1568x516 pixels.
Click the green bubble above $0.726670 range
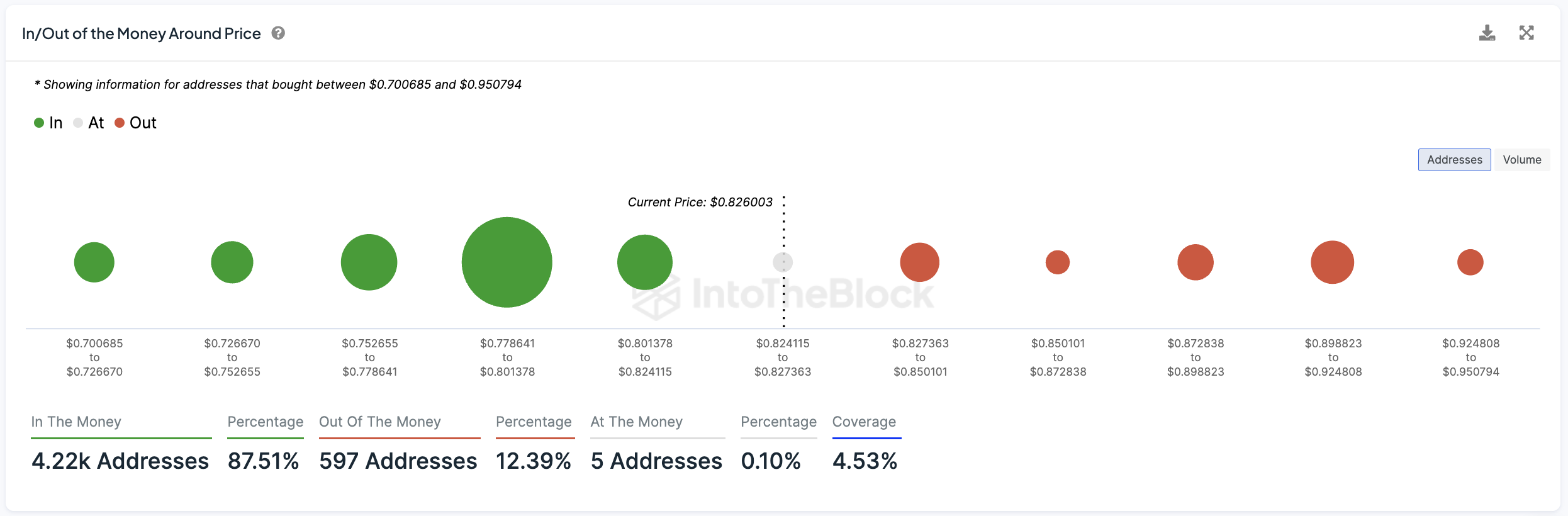(x=232, y=262)
